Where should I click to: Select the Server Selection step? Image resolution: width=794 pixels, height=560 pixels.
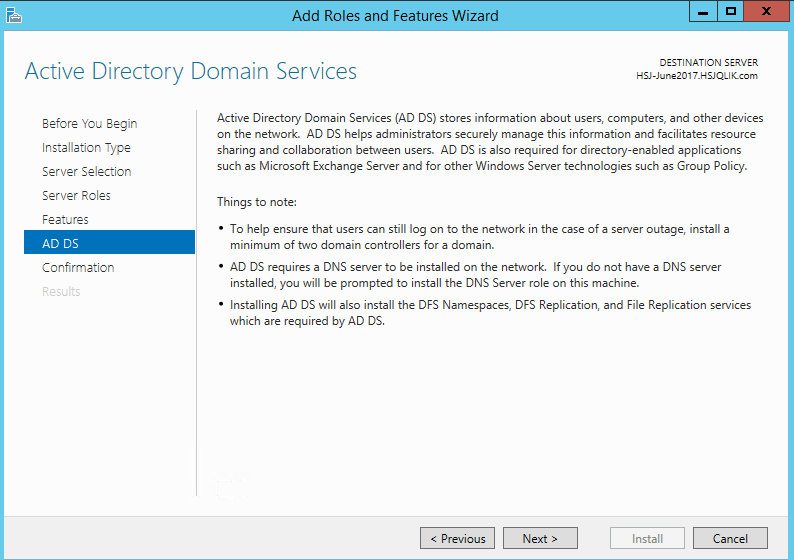pyautogui.click(x=87, y=172)
